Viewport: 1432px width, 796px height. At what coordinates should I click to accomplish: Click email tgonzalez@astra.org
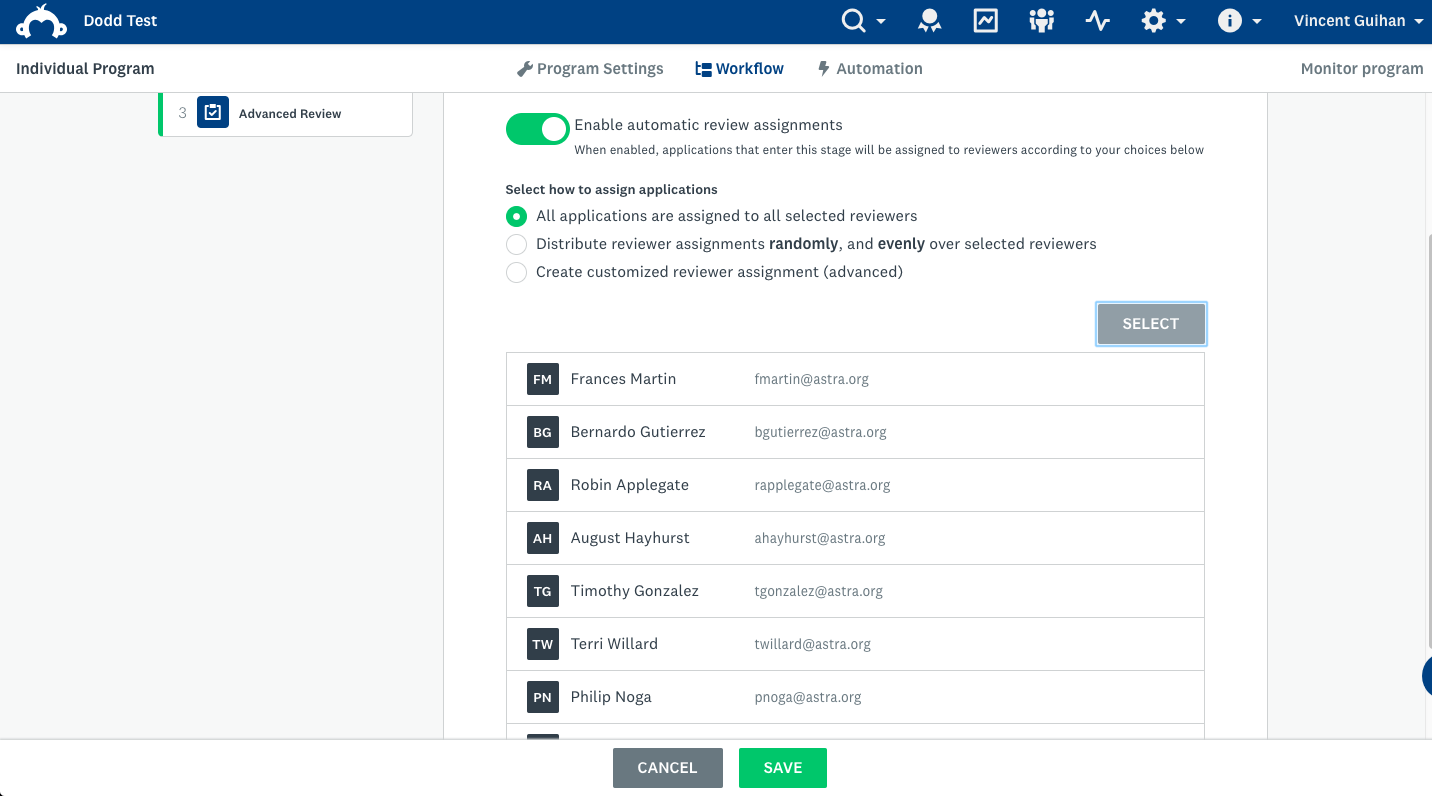click(818, 592)
